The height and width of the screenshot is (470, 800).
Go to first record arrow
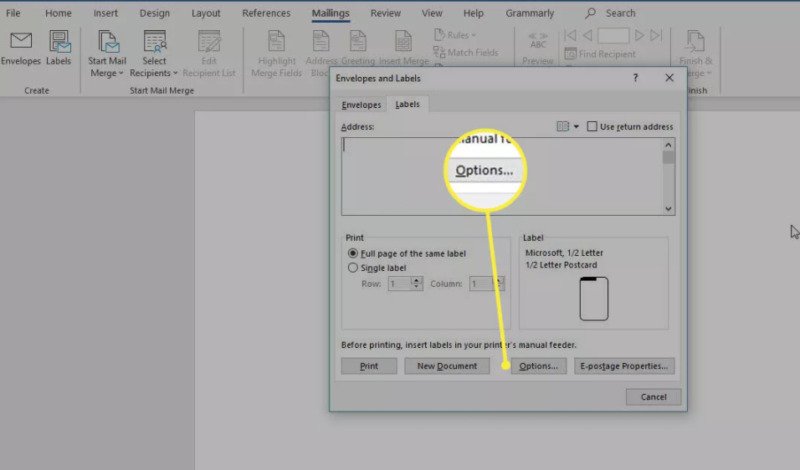(570, 35)
